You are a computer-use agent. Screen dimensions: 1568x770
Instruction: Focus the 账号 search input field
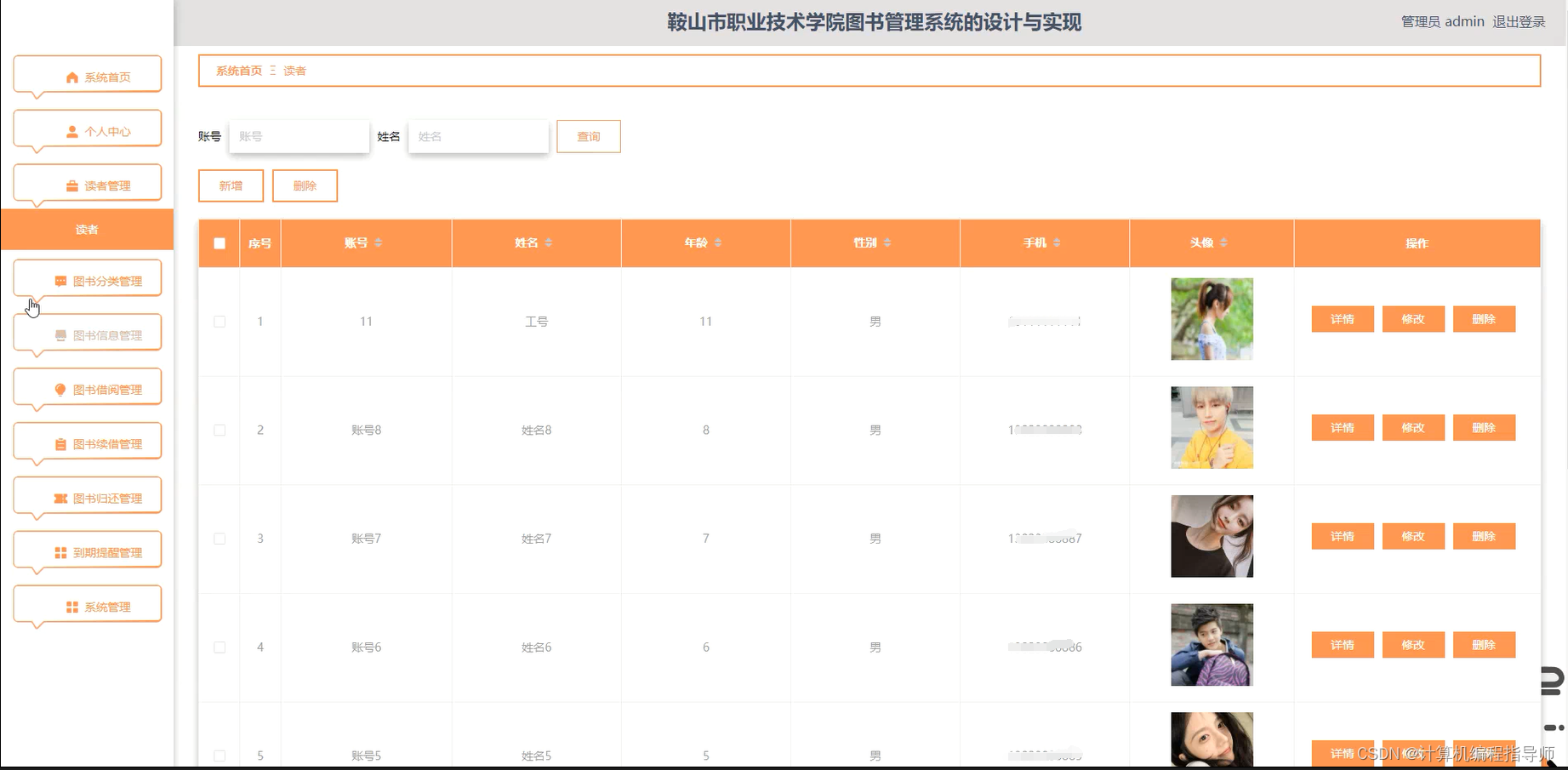point(299,136)
